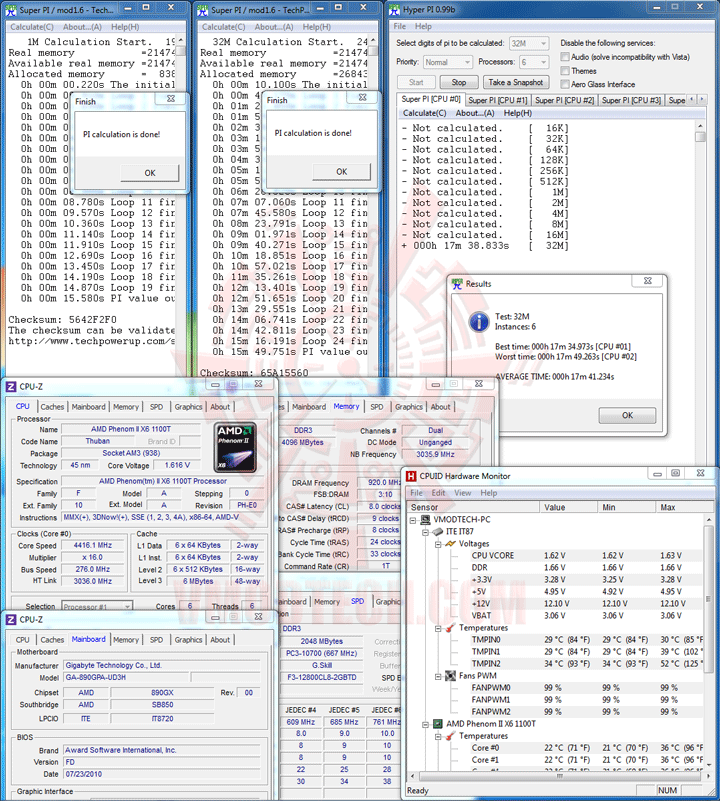Open Hyper PI File menu
The width and height of the screenshot is (720, 801).
coord(400,27)
